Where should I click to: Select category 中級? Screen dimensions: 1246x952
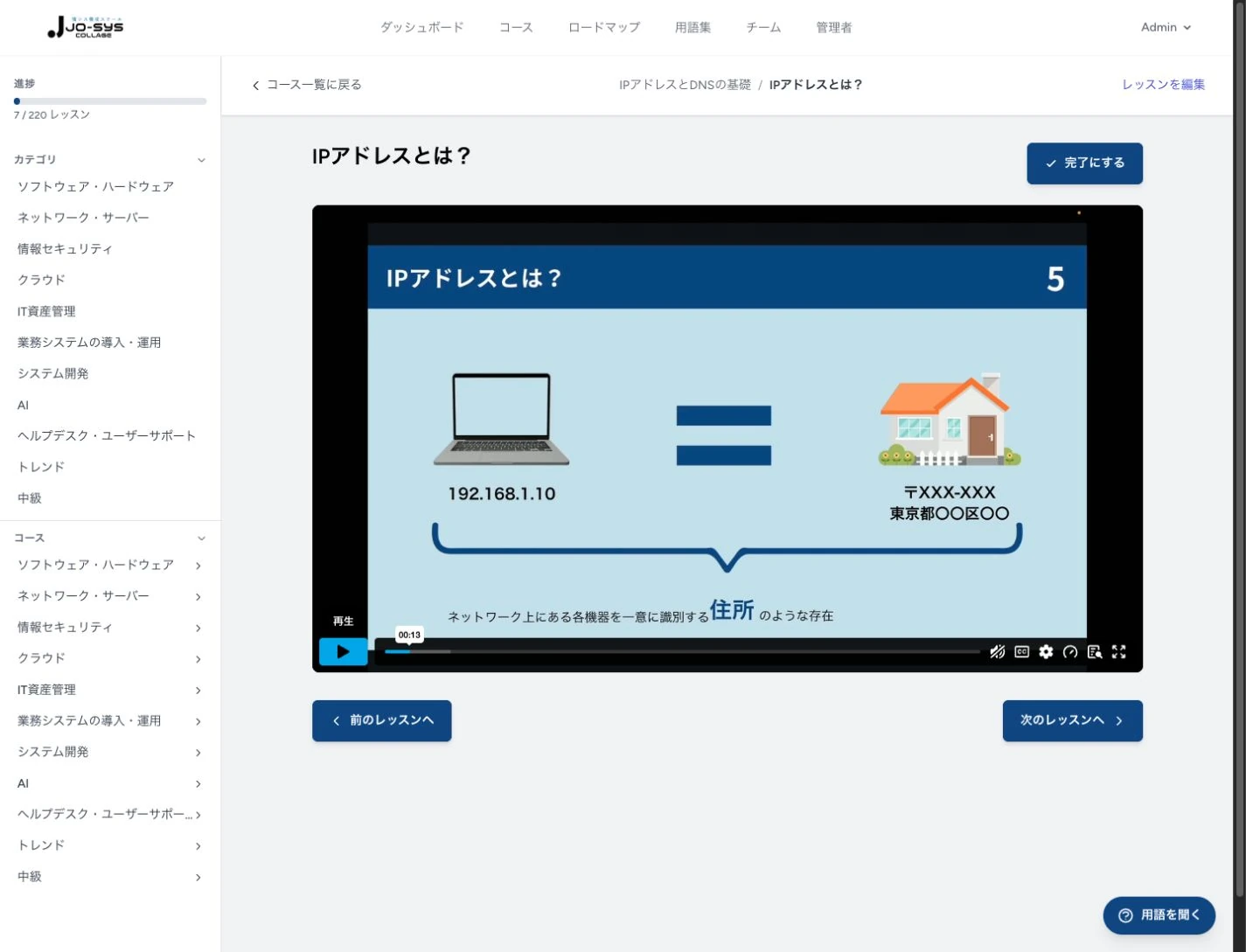[x=30, y=498]
